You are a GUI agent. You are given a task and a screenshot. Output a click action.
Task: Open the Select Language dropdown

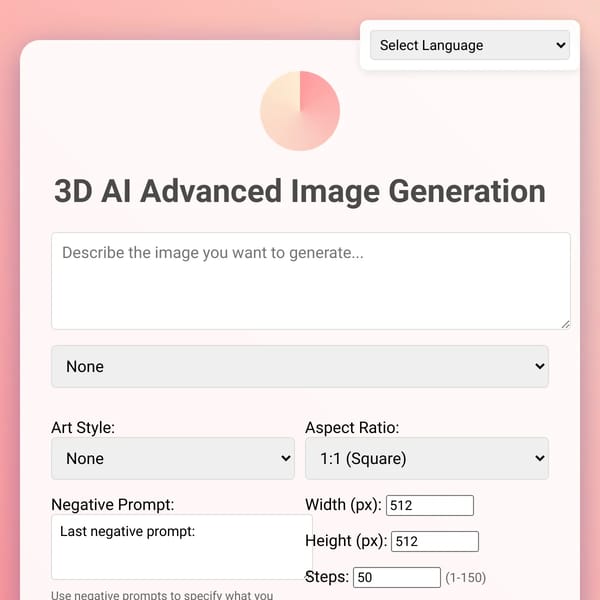pos(470,45)
